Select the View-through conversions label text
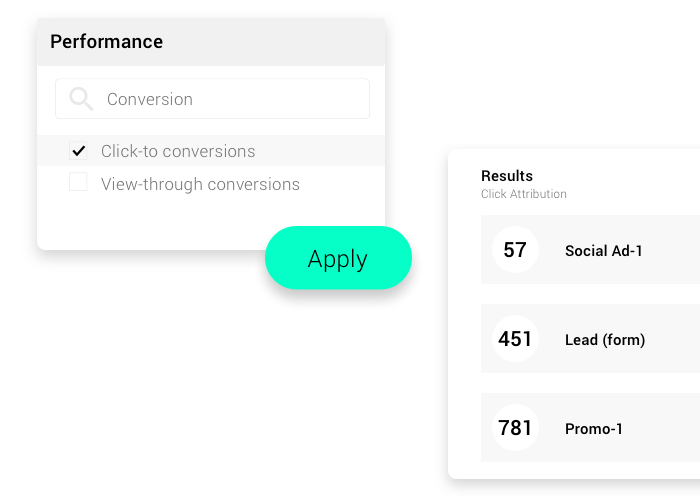The width and height of the screenshot is (700, 500). (200, 184)
